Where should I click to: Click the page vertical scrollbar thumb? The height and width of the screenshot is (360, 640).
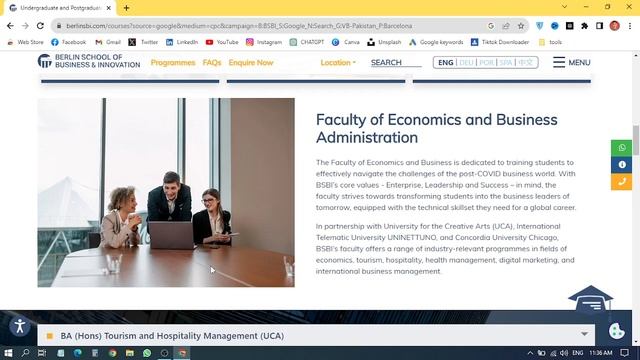[636, 140]
